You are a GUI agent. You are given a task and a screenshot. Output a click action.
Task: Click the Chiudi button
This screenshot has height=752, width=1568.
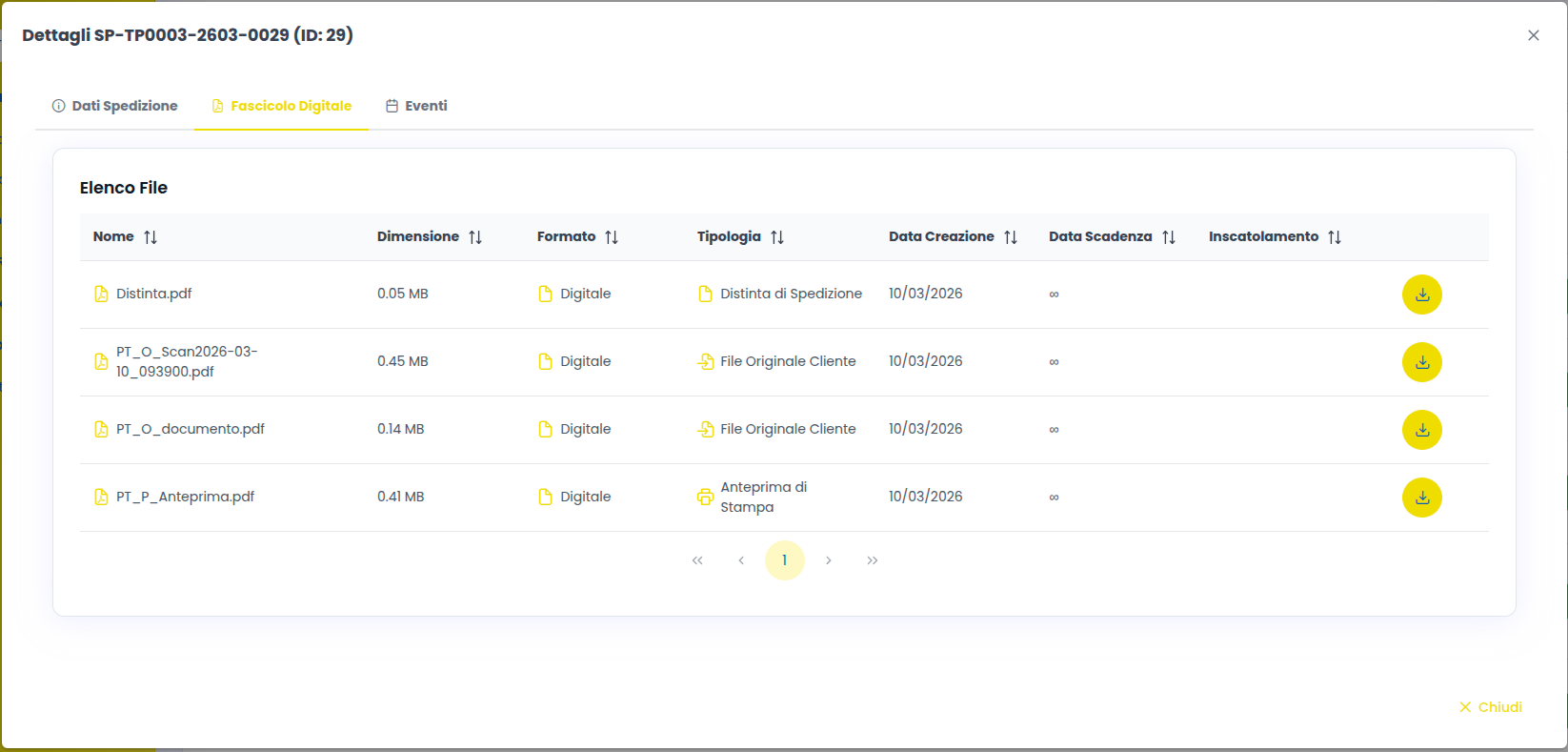[x=1490, y=707]
